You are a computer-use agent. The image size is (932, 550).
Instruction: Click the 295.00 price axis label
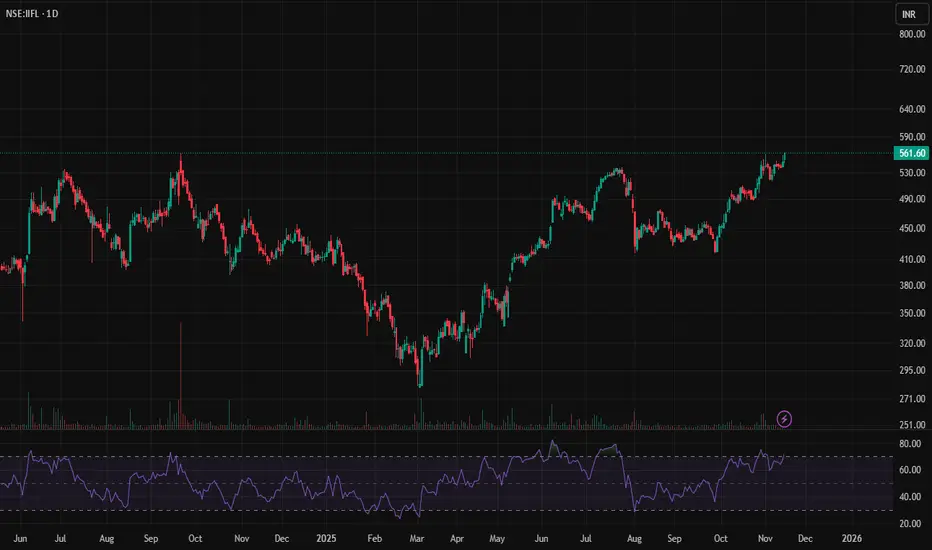tap(910, 370)
